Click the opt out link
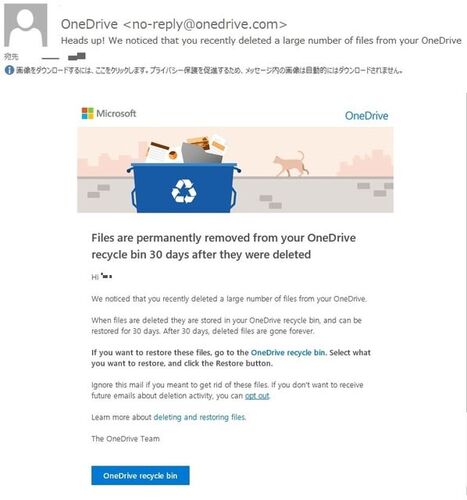The width and height of the screenshot is (467, 500). tap(257, 396)
